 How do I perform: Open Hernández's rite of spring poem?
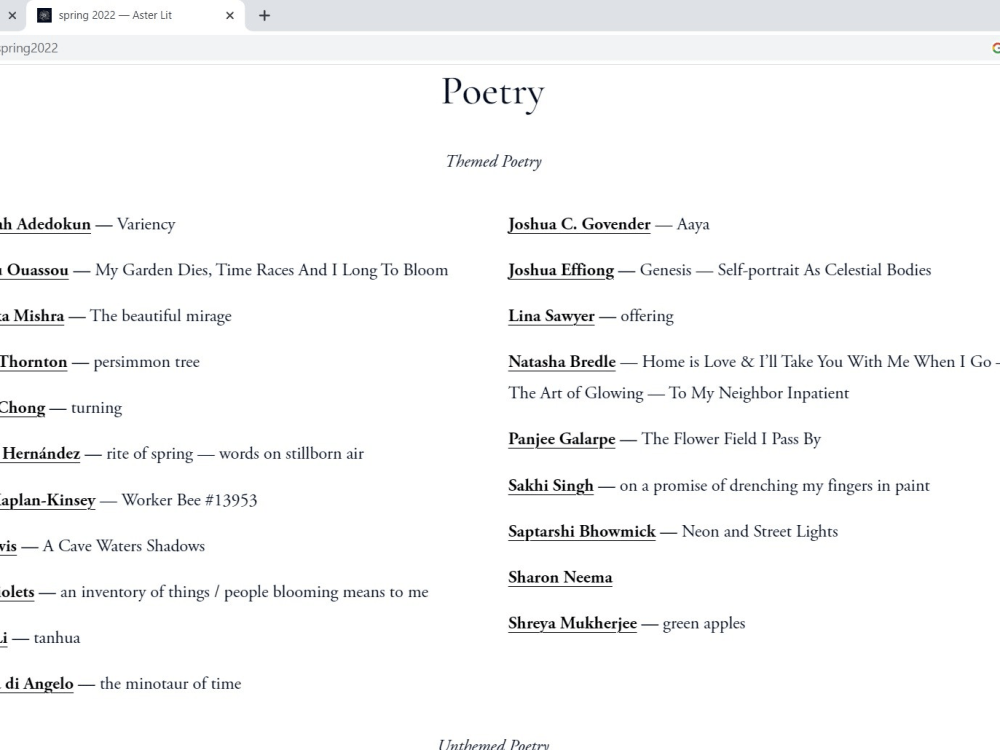pos(38,454)
